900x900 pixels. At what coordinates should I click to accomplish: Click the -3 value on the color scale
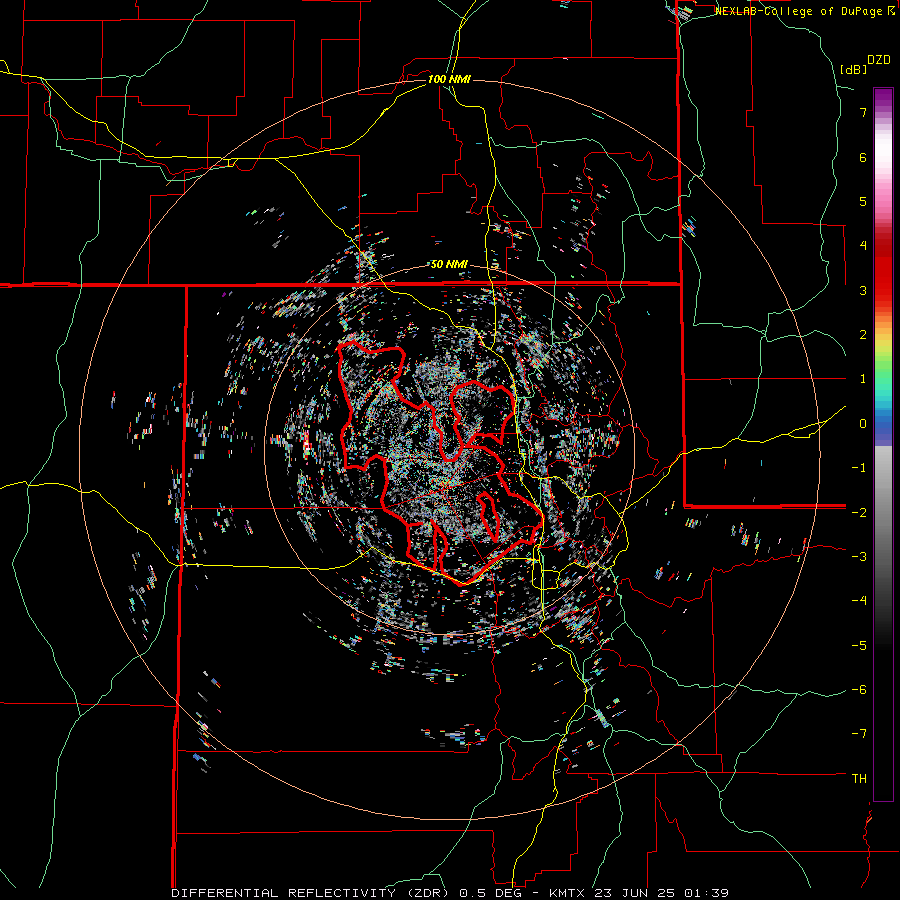pyautogui.click(x=859, y=557)
